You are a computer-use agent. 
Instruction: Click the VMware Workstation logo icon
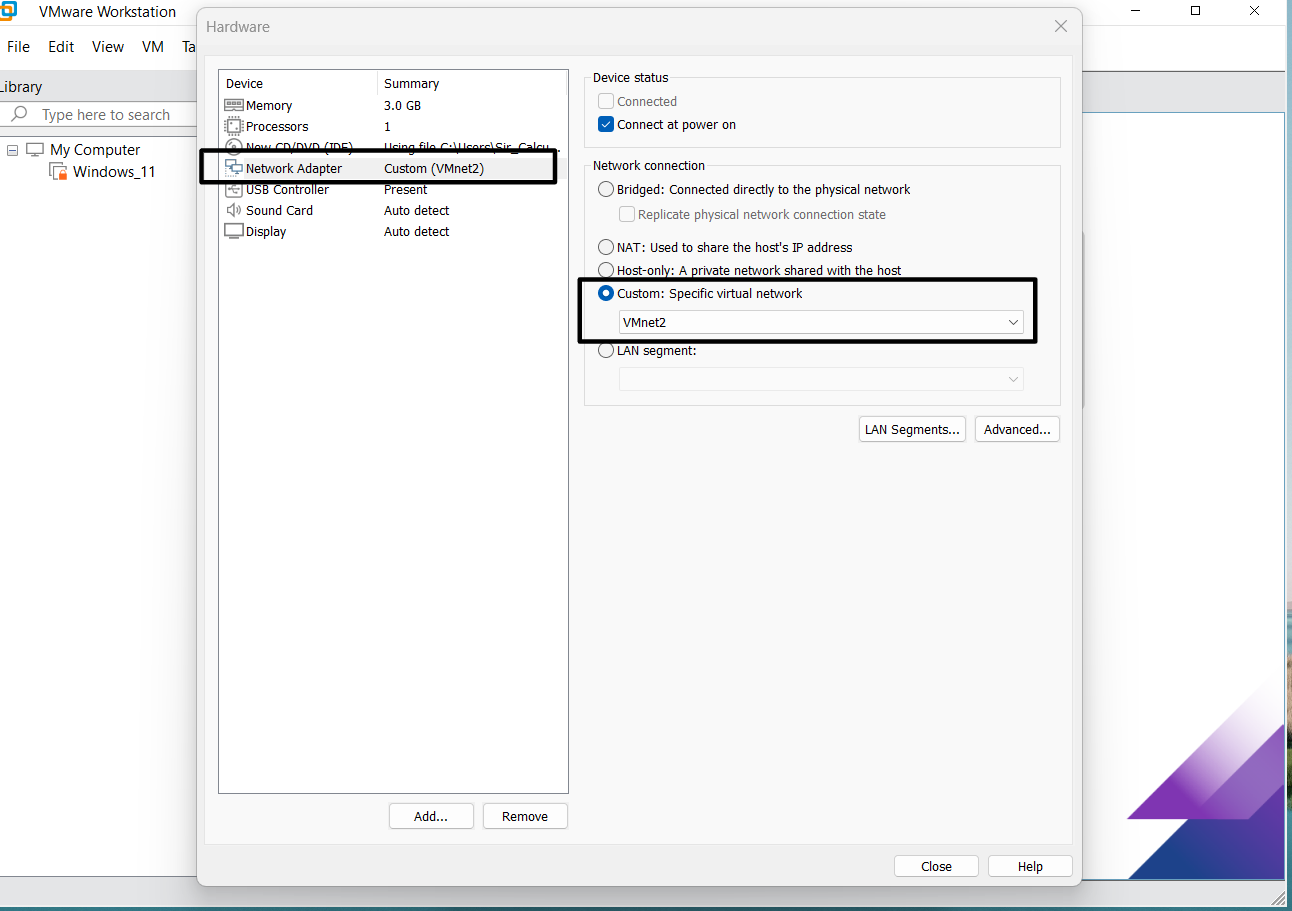pyautogui.click(x=7, y=11)
